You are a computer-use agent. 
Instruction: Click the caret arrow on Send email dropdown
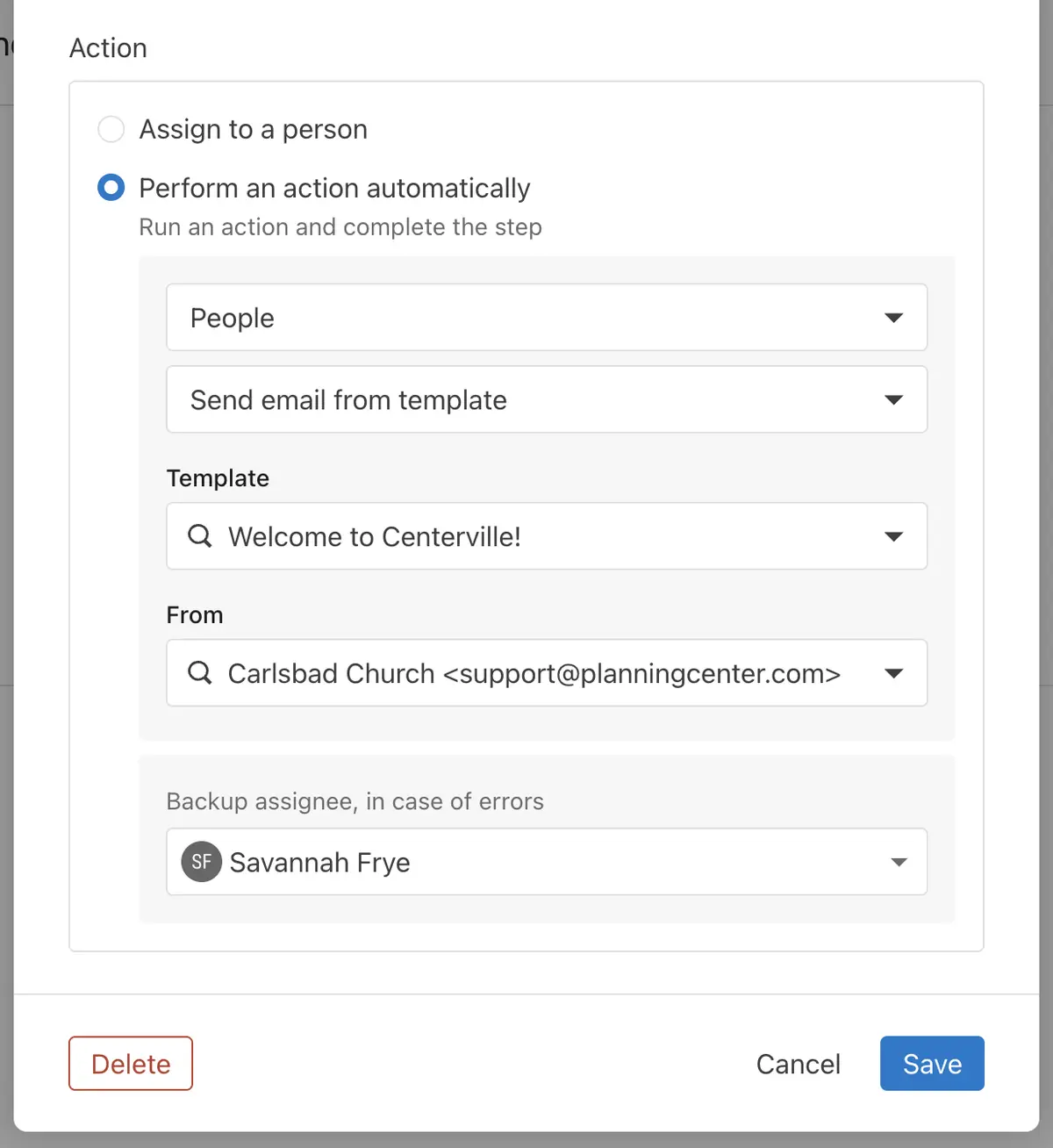tap(894, 400)
